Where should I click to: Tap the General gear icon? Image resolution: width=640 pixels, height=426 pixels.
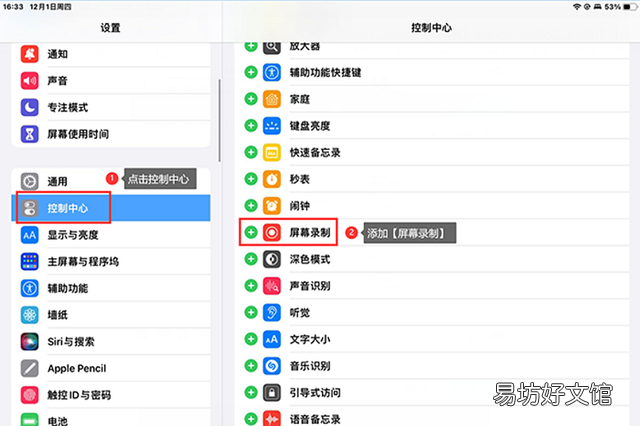[29, 181]
